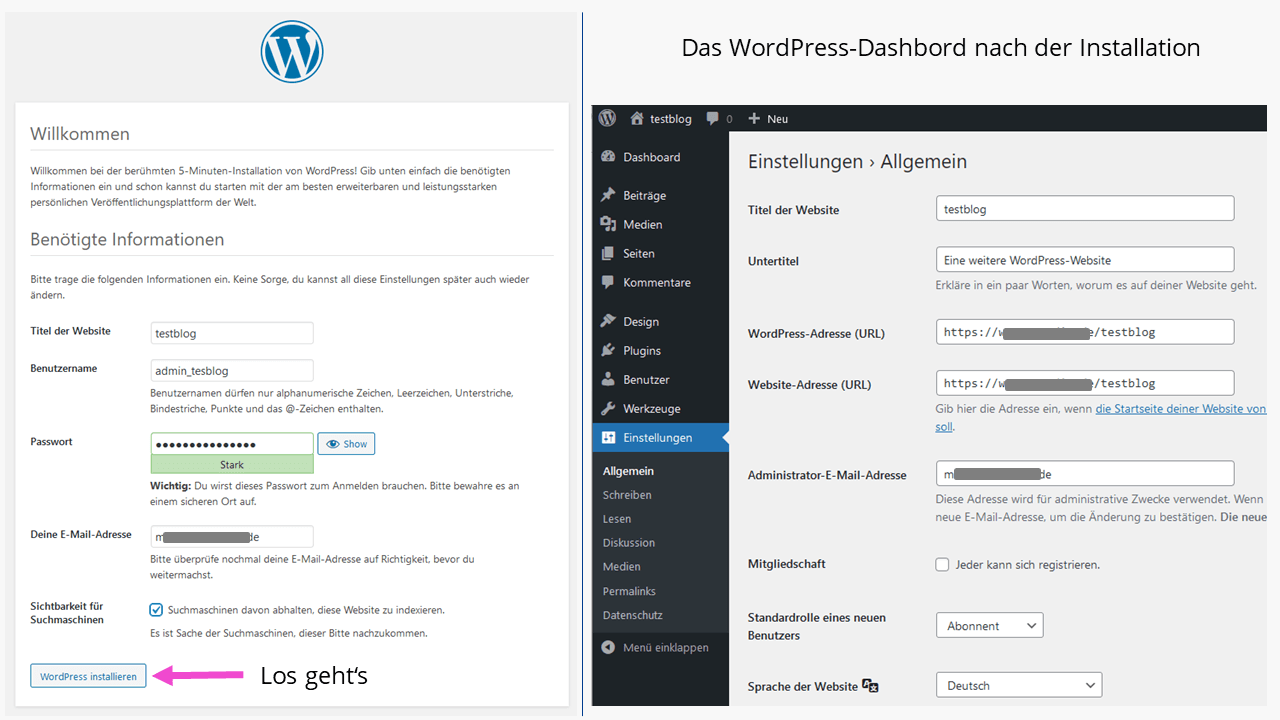Enable 'Jeder kann sich registrieren' checkbox
1280x720 pixels.
[x=942, y=565]
